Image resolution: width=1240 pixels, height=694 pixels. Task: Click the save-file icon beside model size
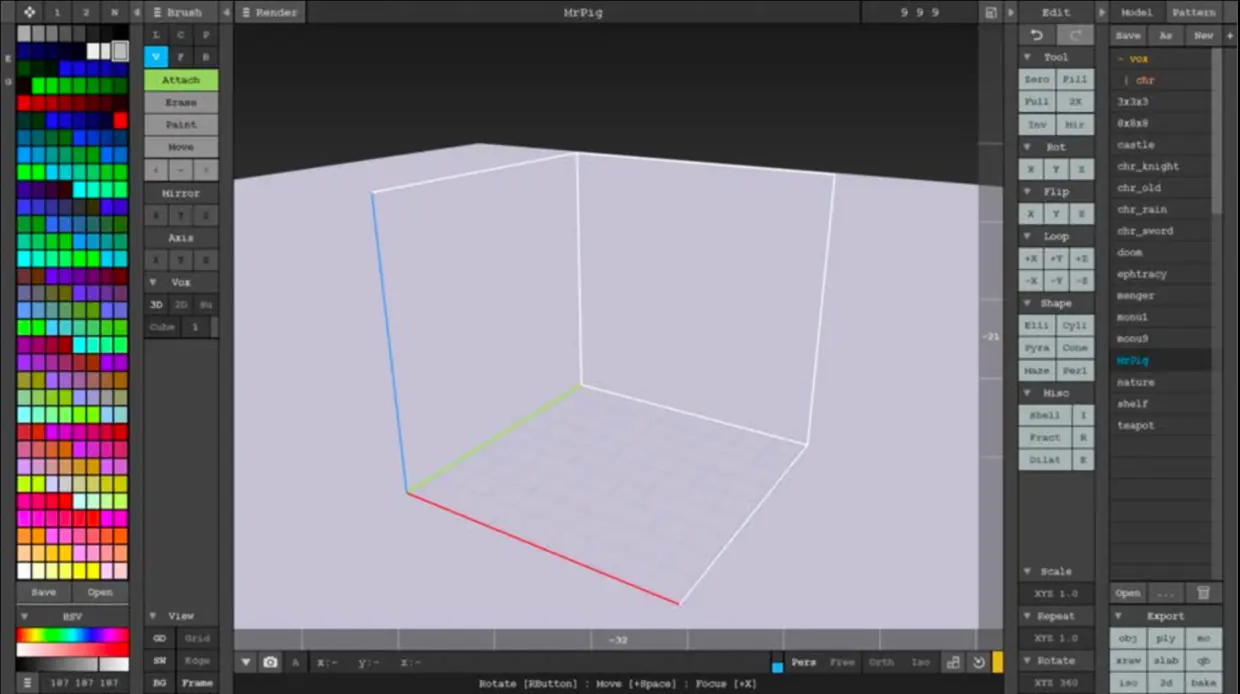[x=991, y=12]
